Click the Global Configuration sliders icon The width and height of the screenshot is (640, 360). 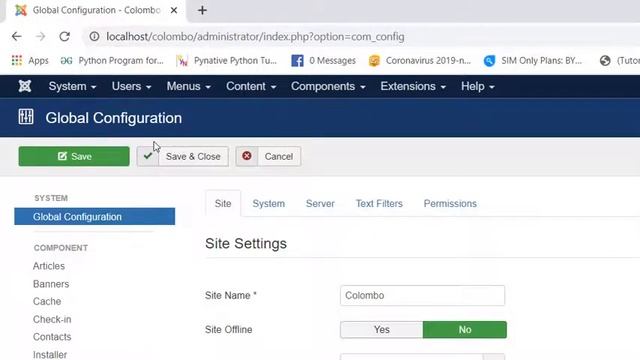tap(26, 117)
